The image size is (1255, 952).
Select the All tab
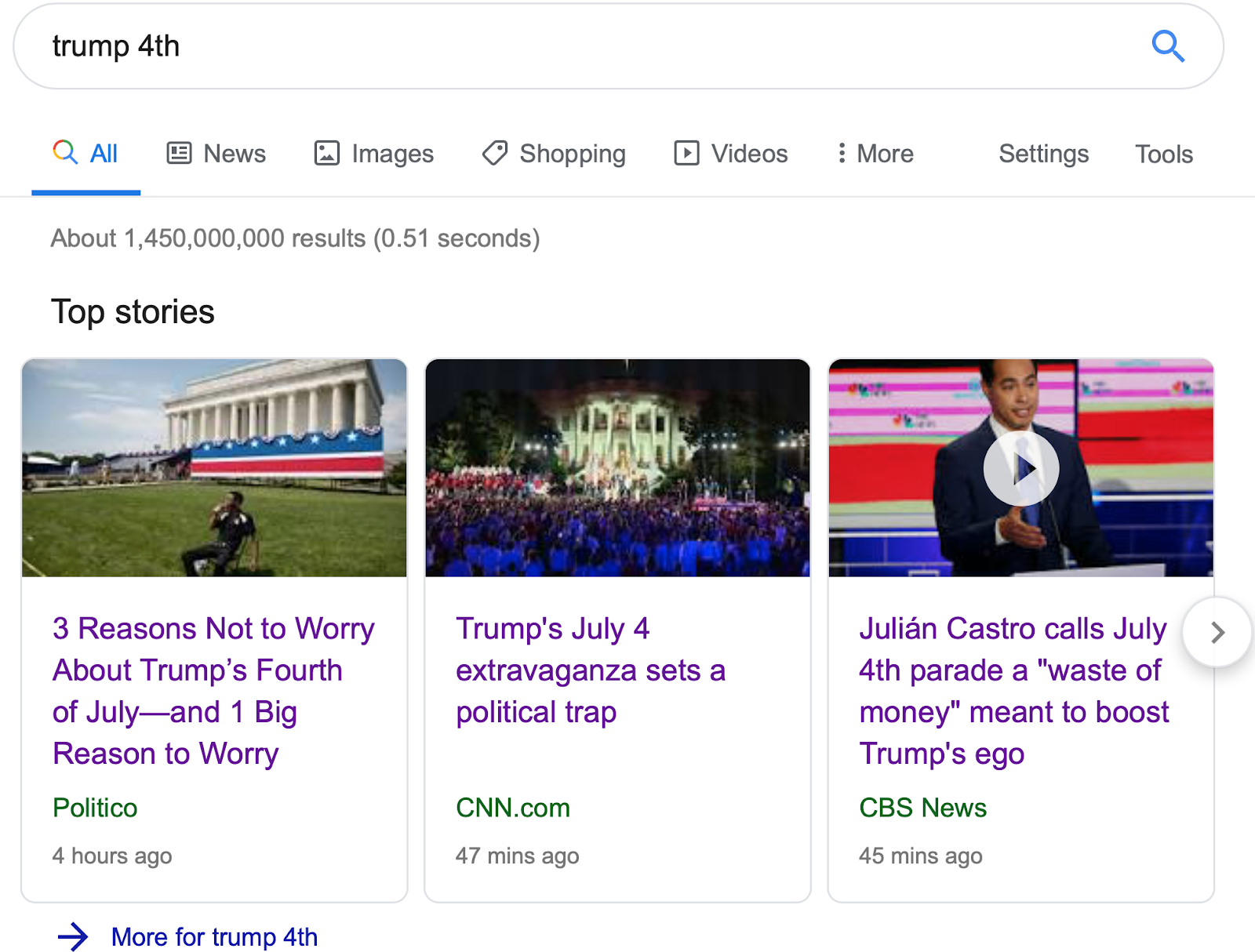point(86,154)
